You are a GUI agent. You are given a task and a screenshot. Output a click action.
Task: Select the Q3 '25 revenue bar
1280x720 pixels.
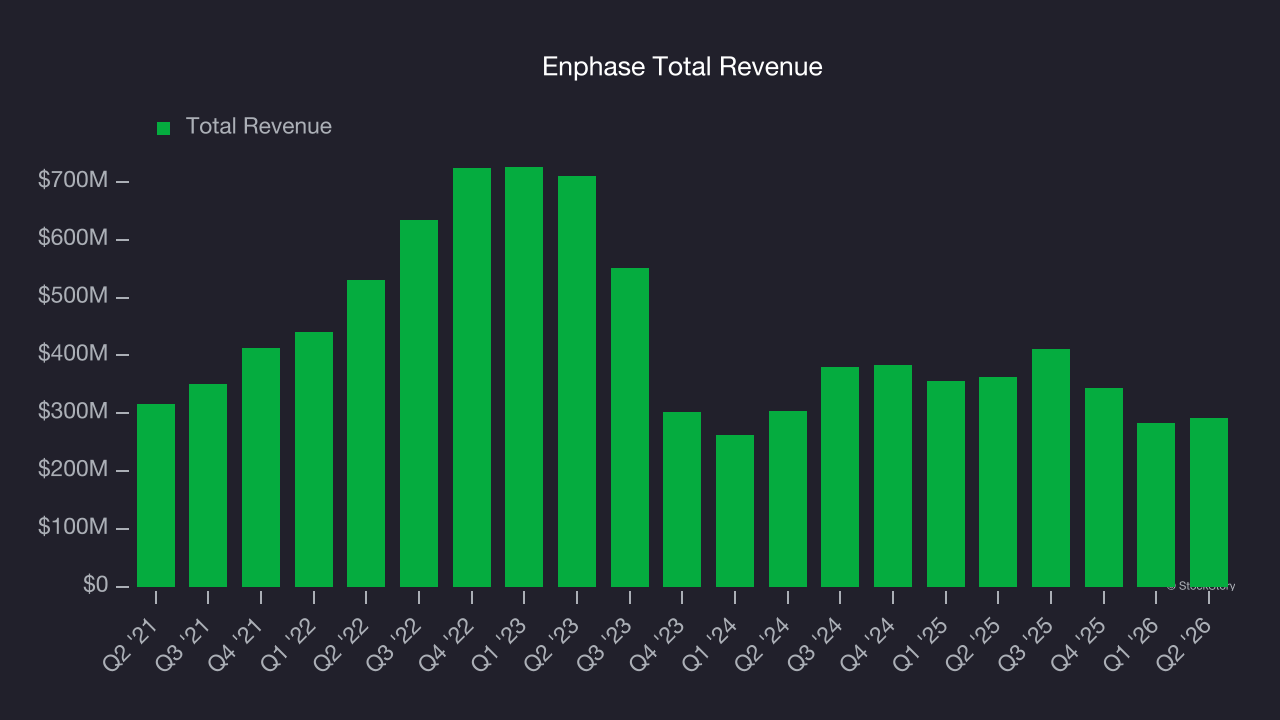tap(1051, 468)
